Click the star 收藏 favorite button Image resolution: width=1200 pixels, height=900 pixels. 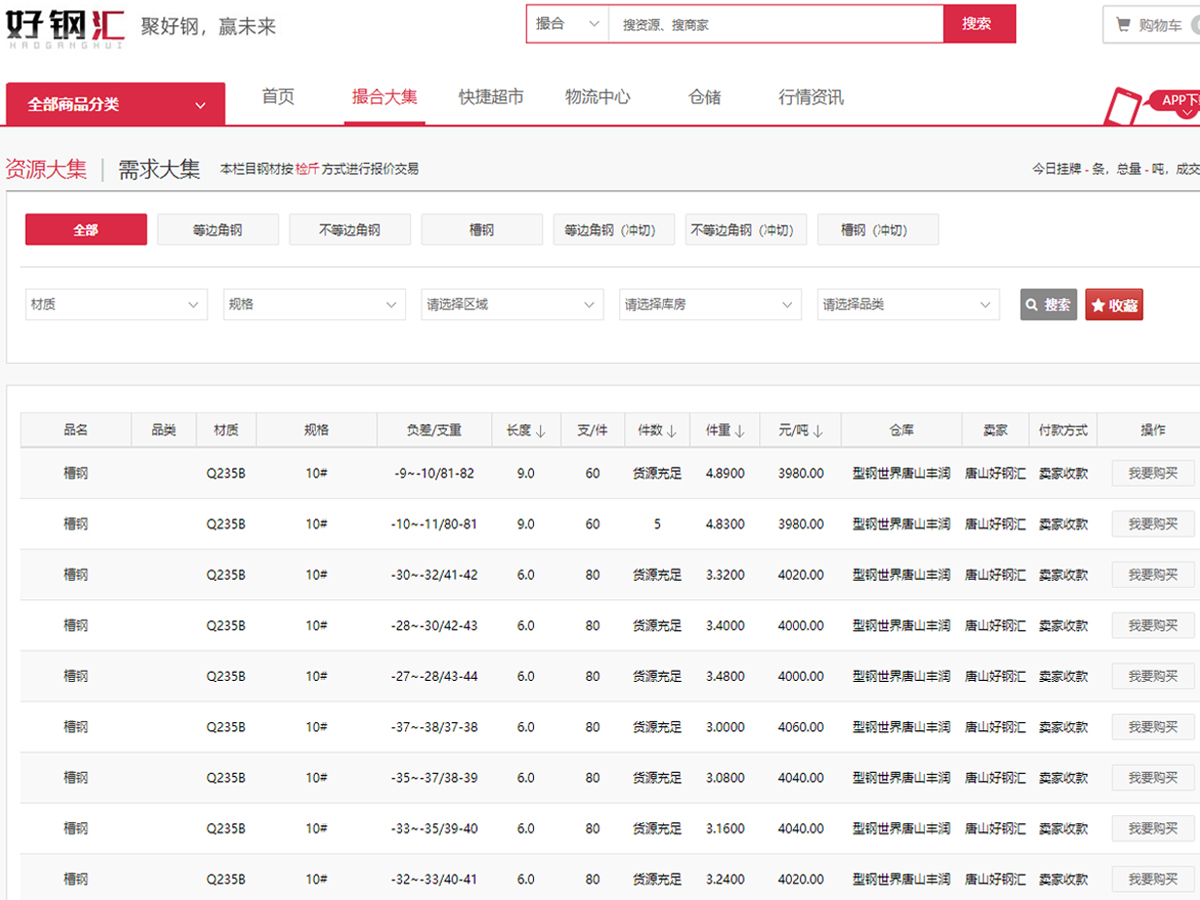click(x=1113, y=305)
